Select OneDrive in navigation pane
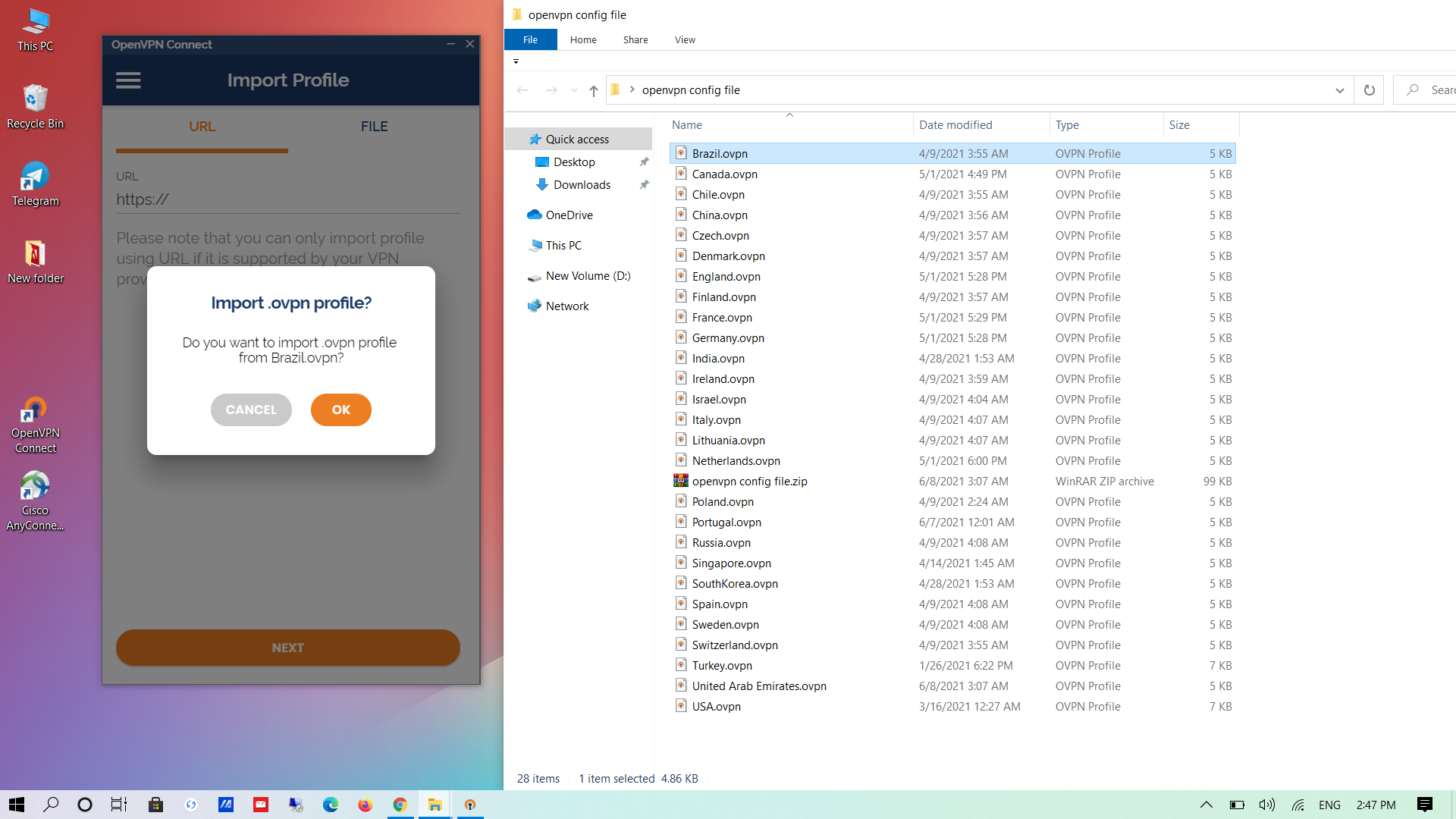 point(569,215)
